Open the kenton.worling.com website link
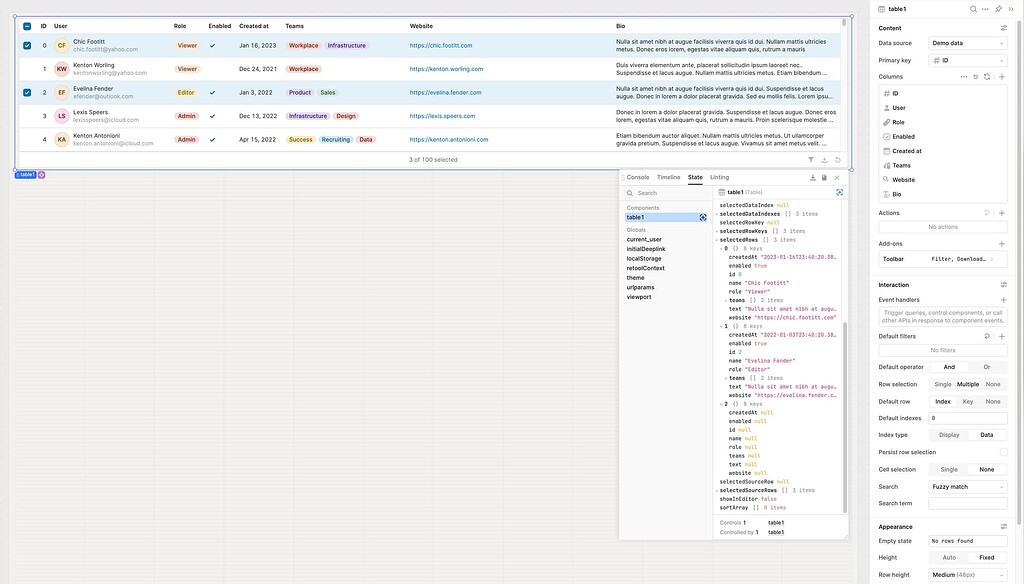 point(446,69)
